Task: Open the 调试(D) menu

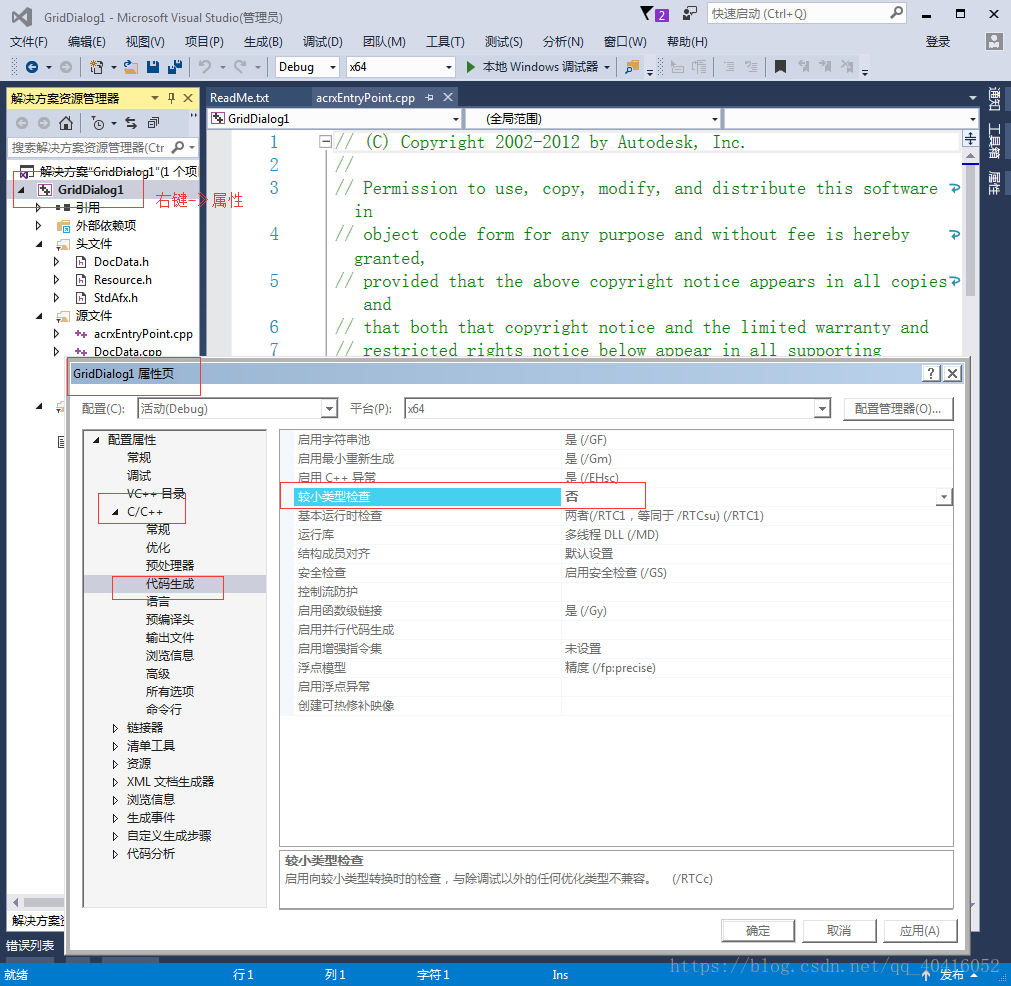Action: click(x=322, y=42)
